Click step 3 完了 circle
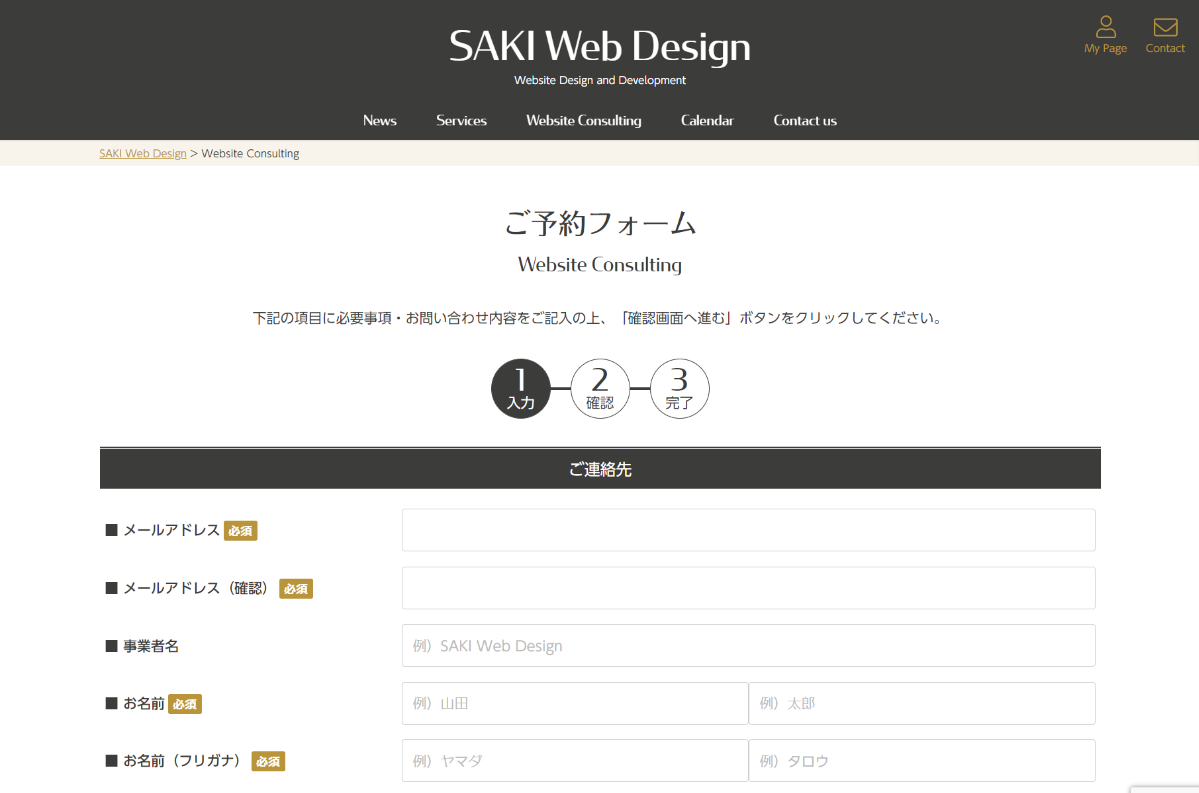 (680, 388)
